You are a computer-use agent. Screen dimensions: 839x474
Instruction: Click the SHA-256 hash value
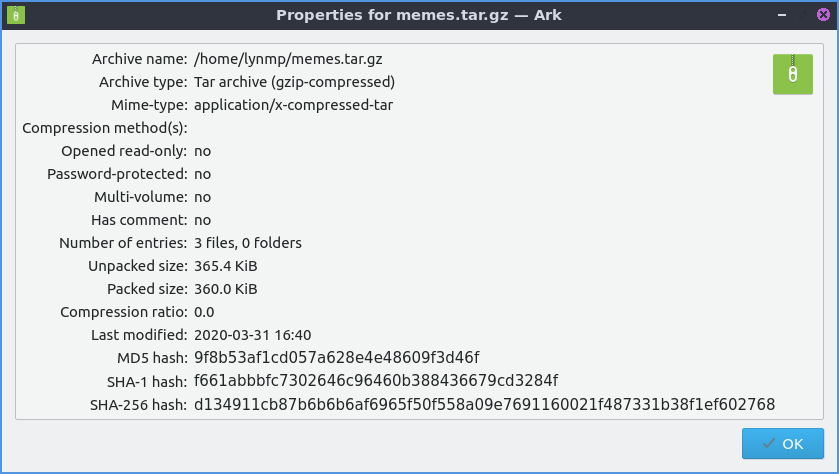484,404
